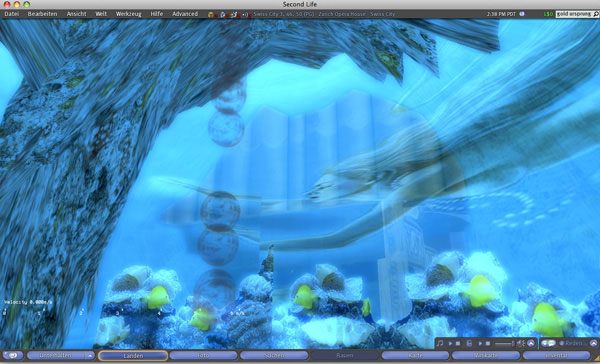The width and height of the screenshot is (600, 364).
Task: Click the media film icon
Action: pyautogui.click(x=469, y=344)
